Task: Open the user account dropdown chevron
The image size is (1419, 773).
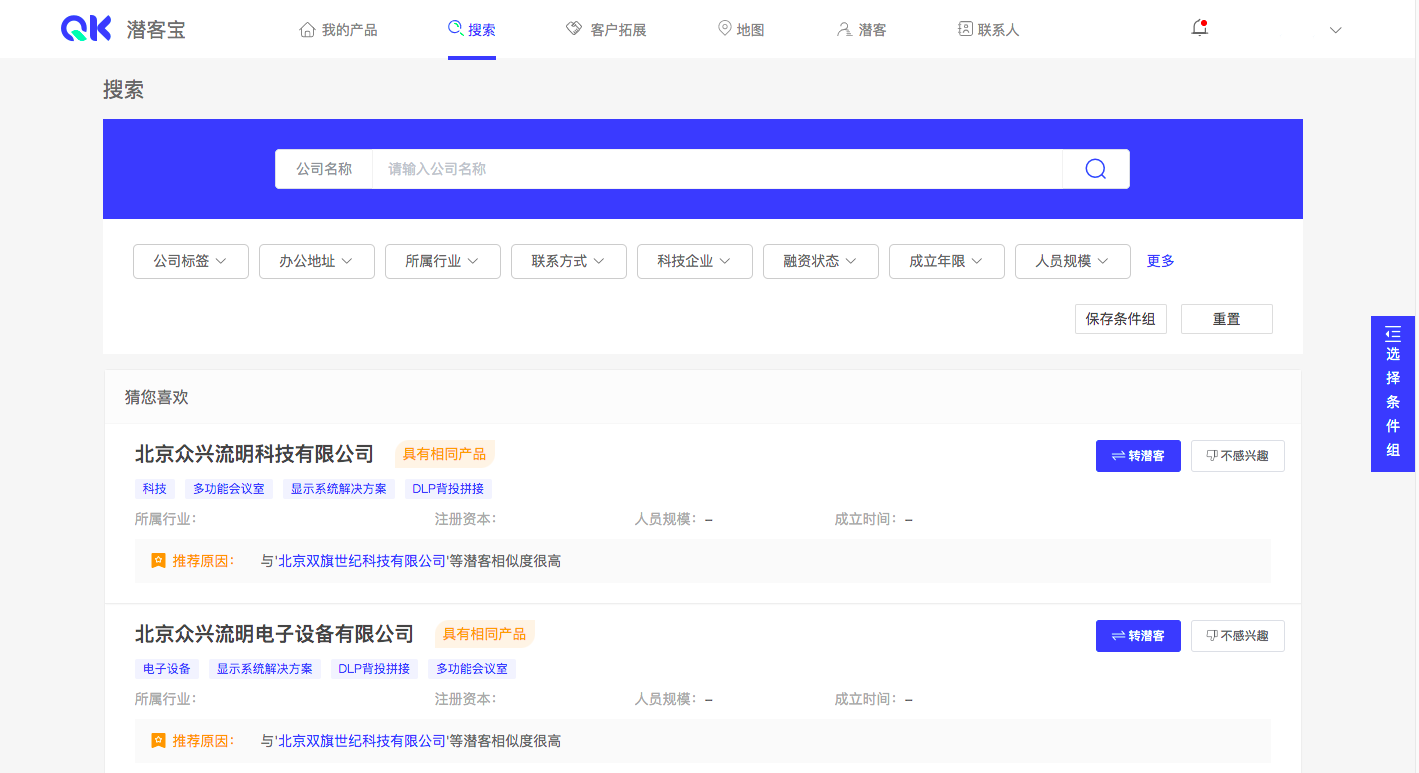Action: pos(1335,30)
